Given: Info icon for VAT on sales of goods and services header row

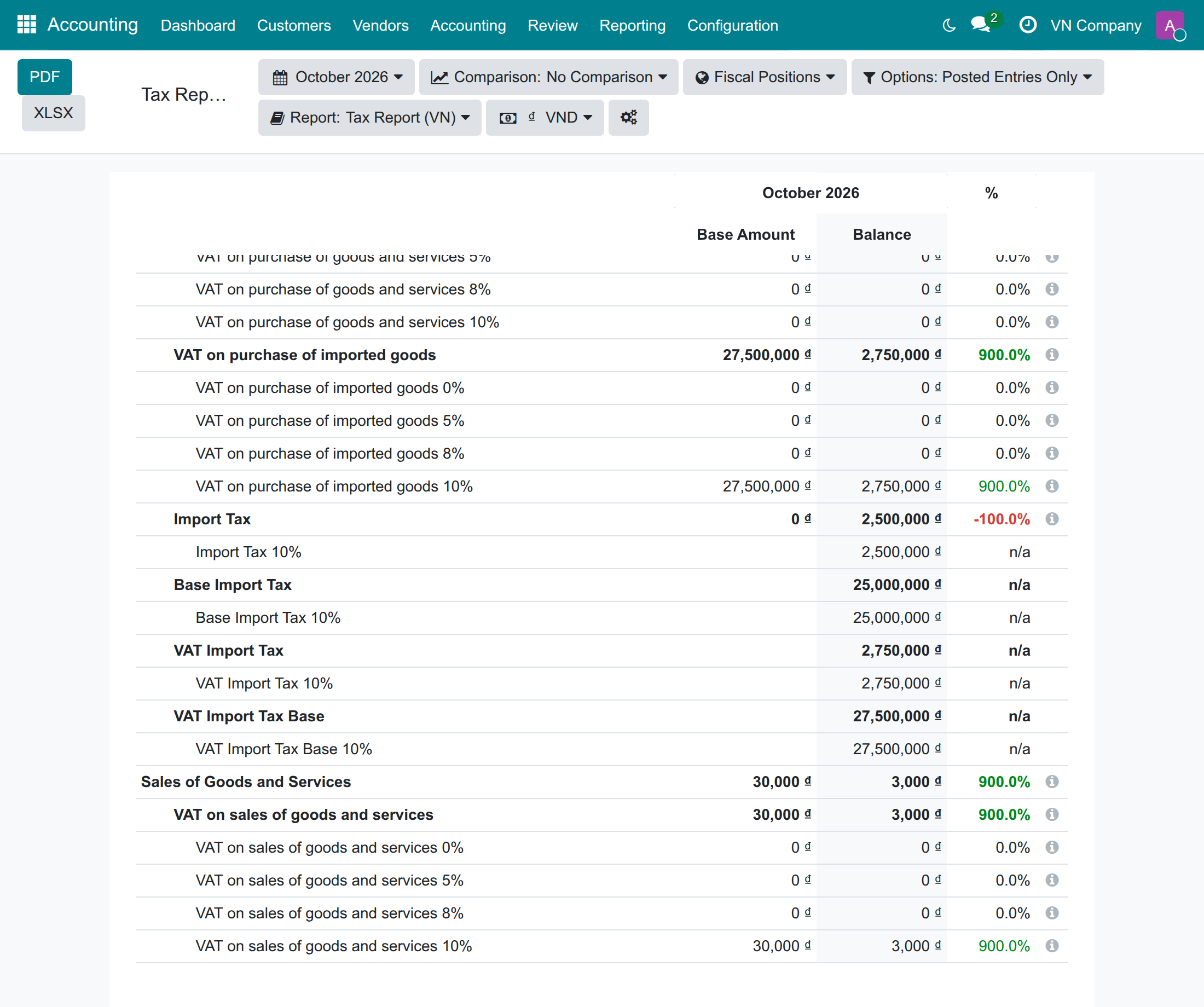Looking at the screenshot, I should coord(1051,814).
